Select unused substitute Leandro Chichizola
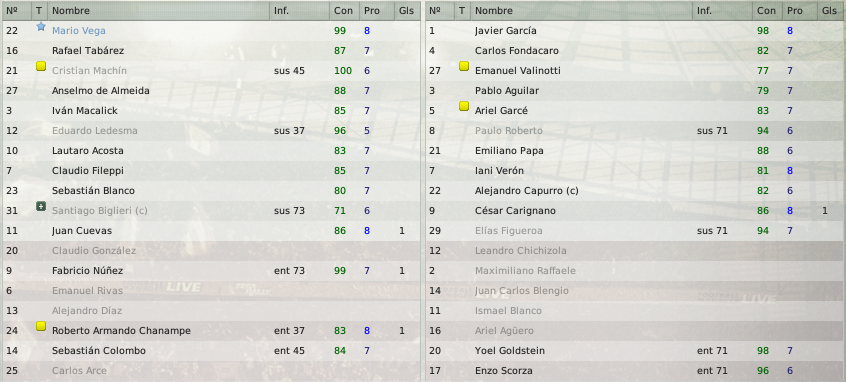This screenshot has width=846, height=382. click(635, 250)
